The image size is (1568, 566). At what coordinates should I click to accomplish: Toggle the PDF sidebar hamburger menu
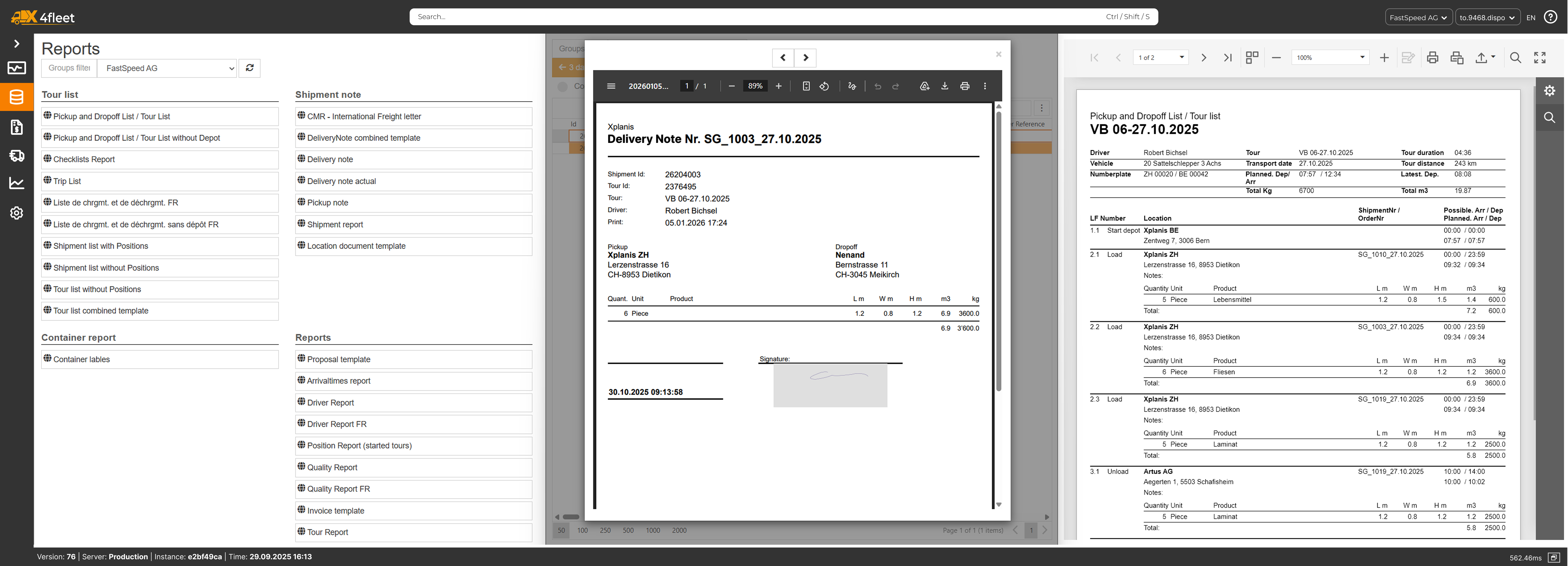tap(611, 86)
